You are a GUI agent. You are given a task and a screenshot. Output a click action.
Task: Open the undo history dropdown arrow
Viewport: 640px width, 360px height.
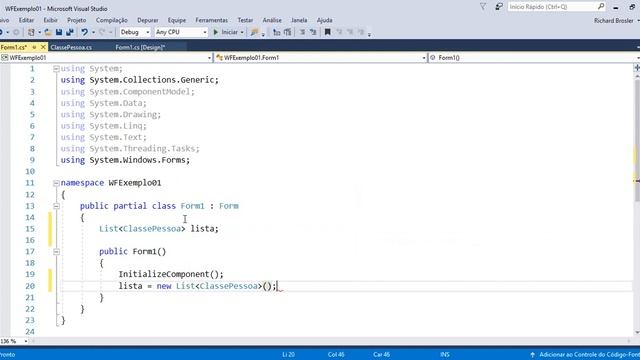pyautogui.click(x=93, y=32)
